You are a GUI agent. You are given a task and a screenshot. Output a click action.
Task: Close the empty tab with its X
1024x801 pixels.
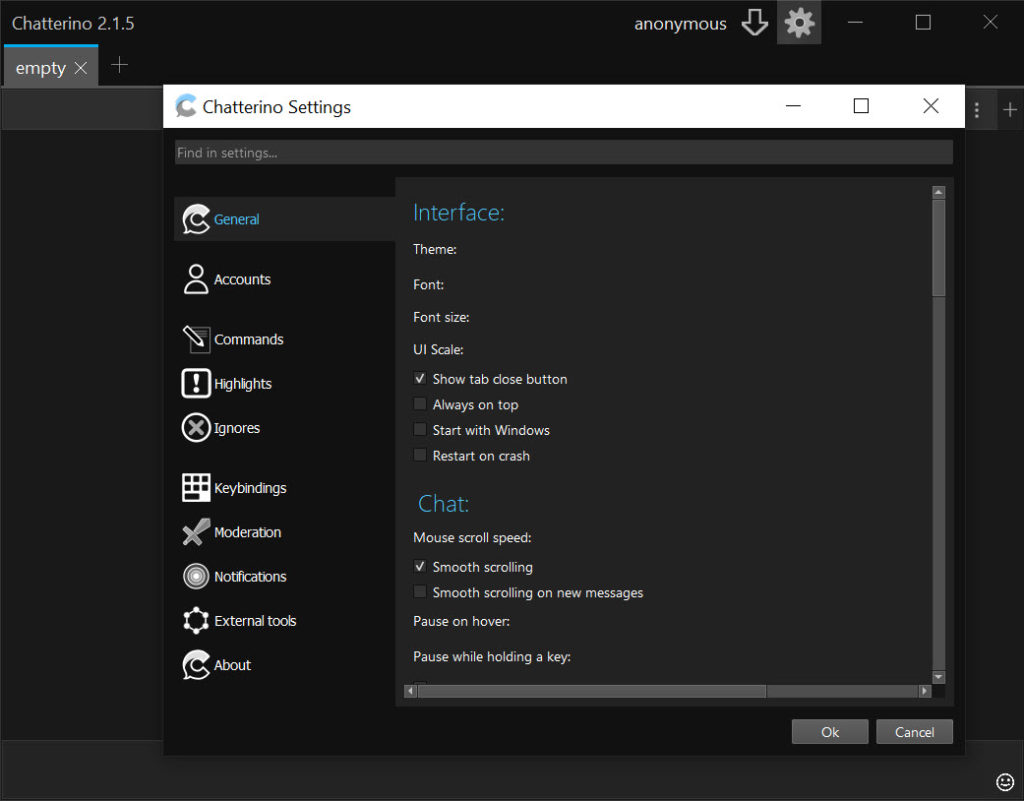[x=81, y=68]
